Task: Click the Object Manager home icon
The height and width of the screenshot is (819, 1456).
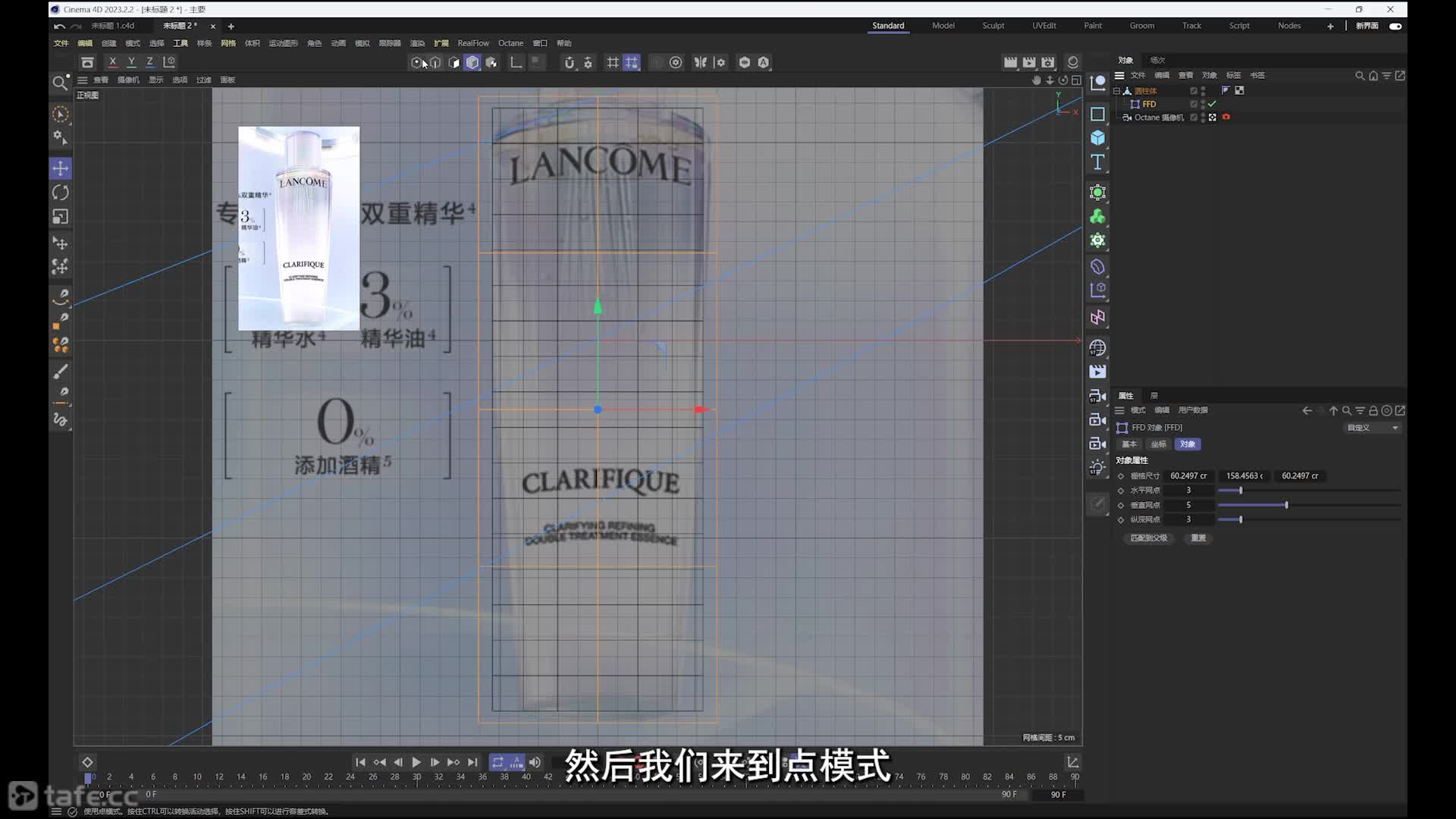Action: 1373,76
